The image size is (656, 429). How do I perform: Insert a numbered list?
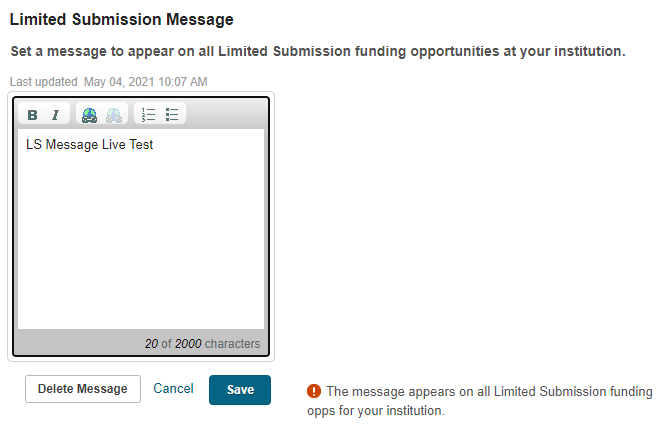pyautogui.click(x=149, y=115)
